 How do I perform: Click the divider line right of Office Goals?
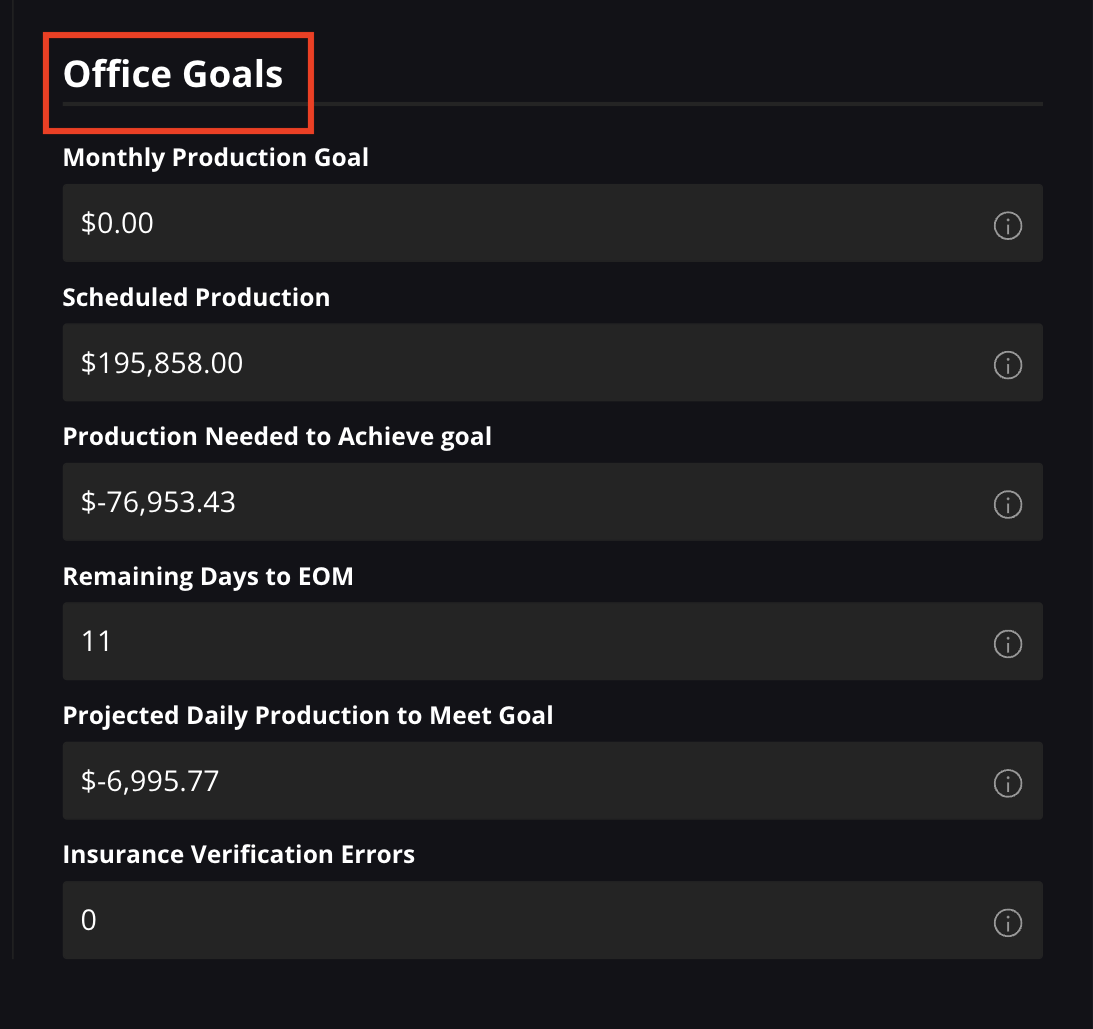pyautogui.click(x=680, y=103)
